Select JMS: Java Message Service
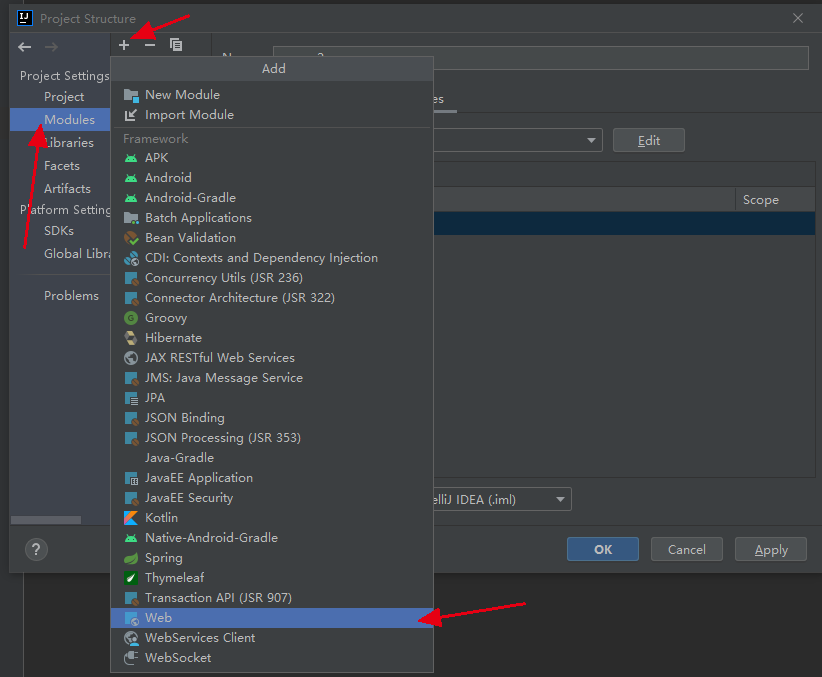The width and height of the screenshot is (822, 677). [x=272, y=378]
